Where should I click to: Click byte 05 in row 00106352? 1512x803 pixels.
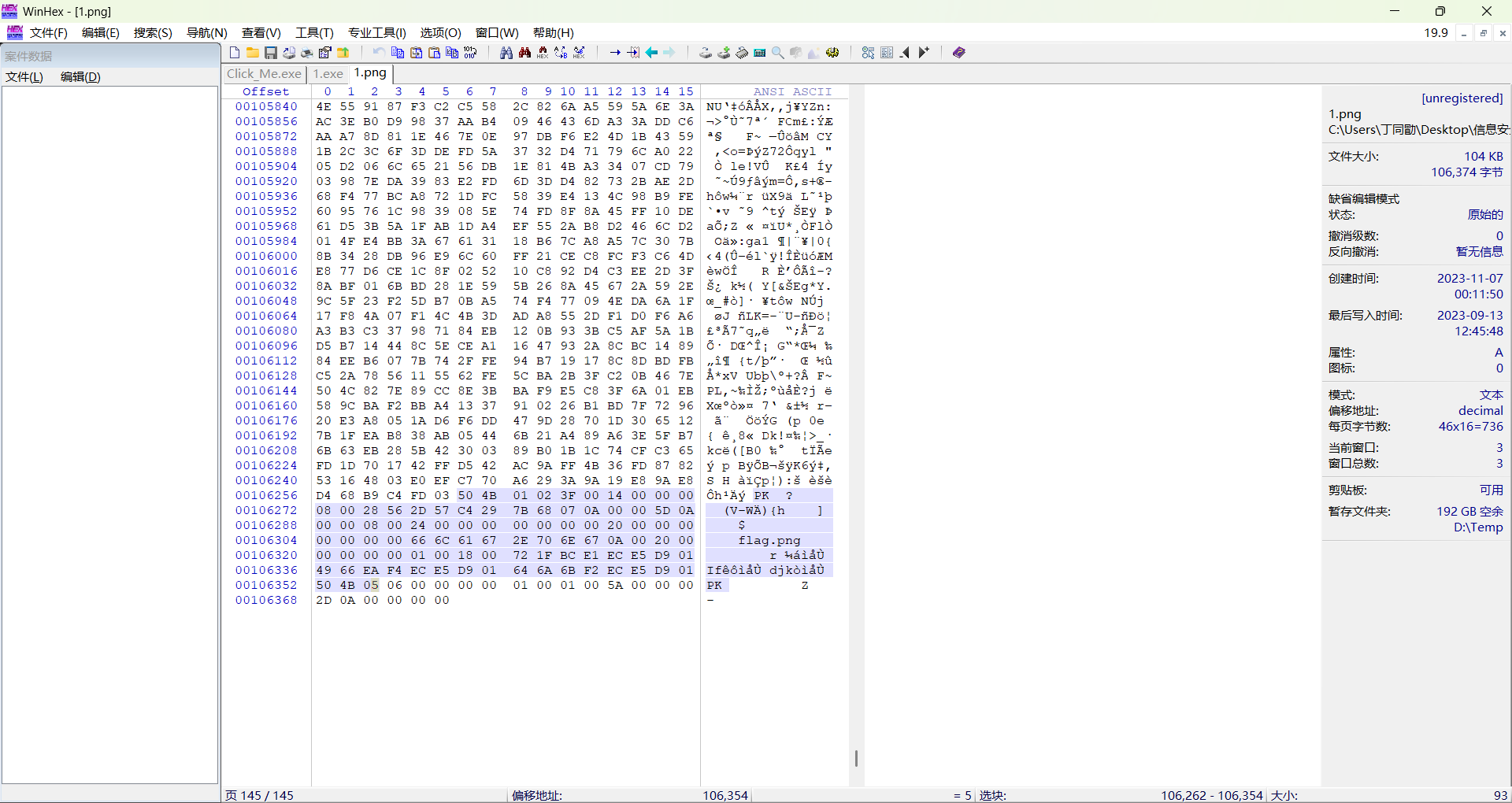(371, 586)
